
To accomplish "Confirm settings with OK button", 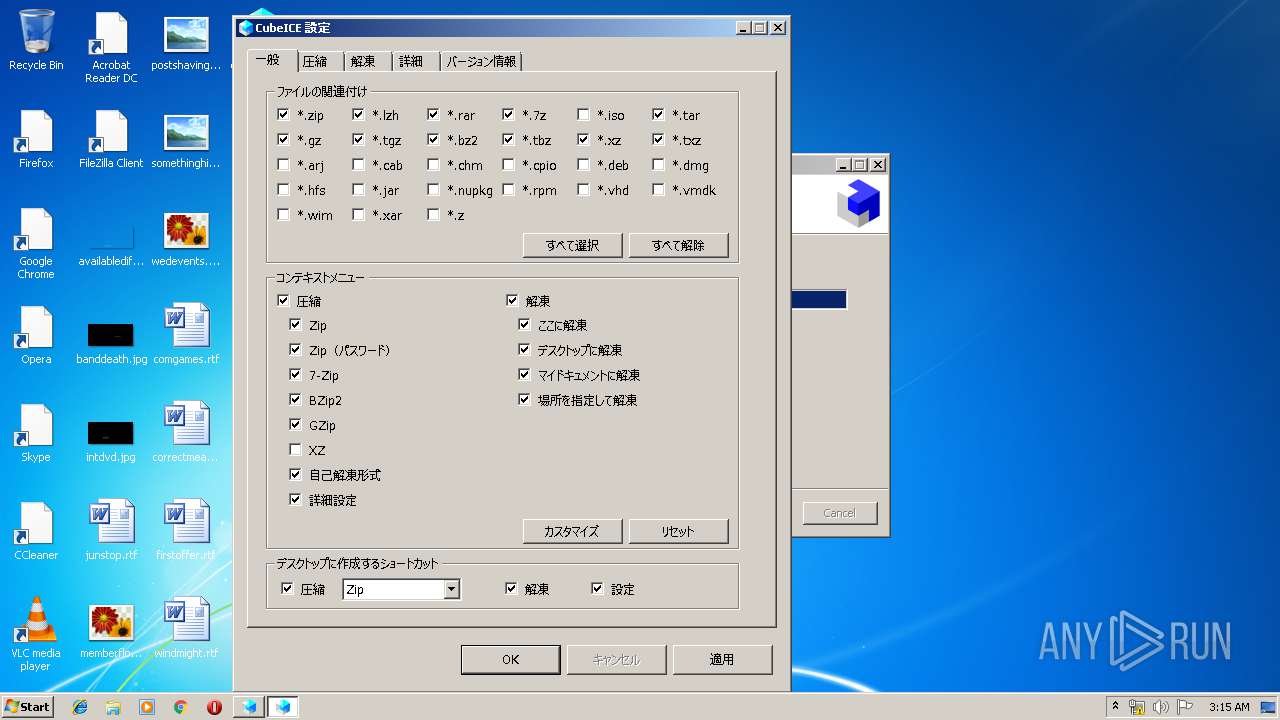I will (511, 660).
